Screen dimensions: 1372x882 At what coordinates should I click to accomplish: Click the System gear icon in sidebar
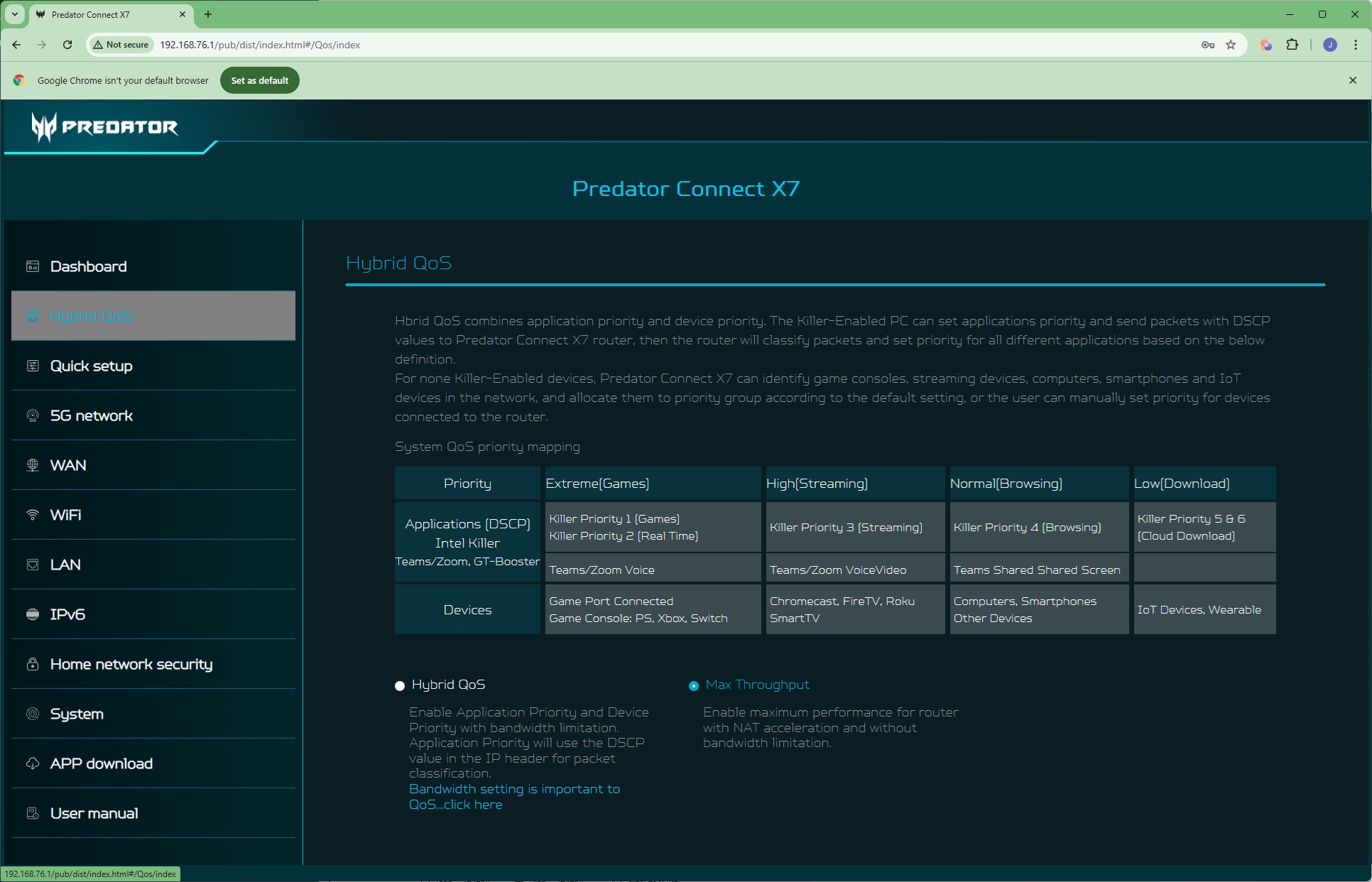point(33,714)
